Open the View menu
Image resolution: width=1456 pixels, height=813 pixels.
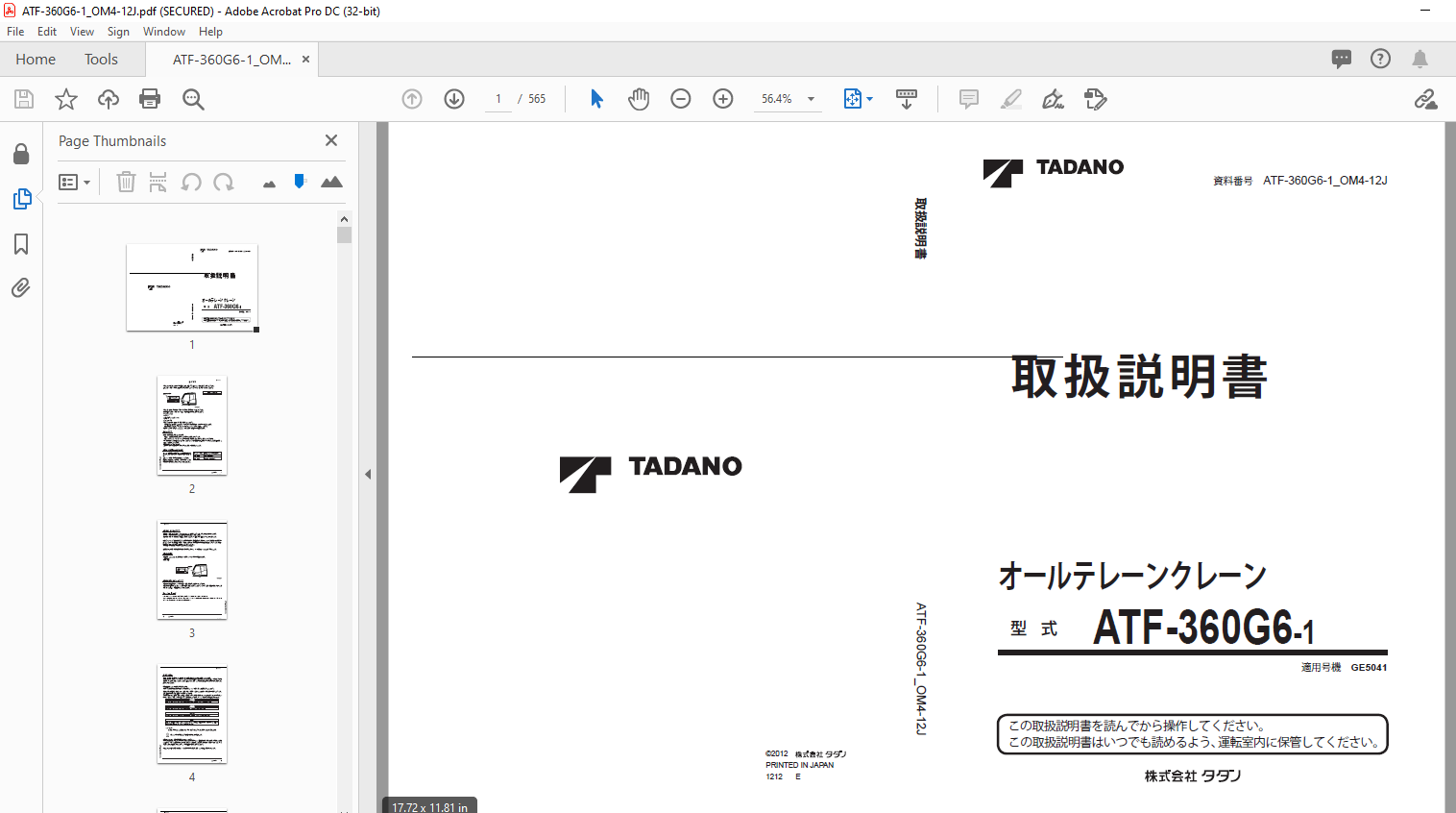82,32
